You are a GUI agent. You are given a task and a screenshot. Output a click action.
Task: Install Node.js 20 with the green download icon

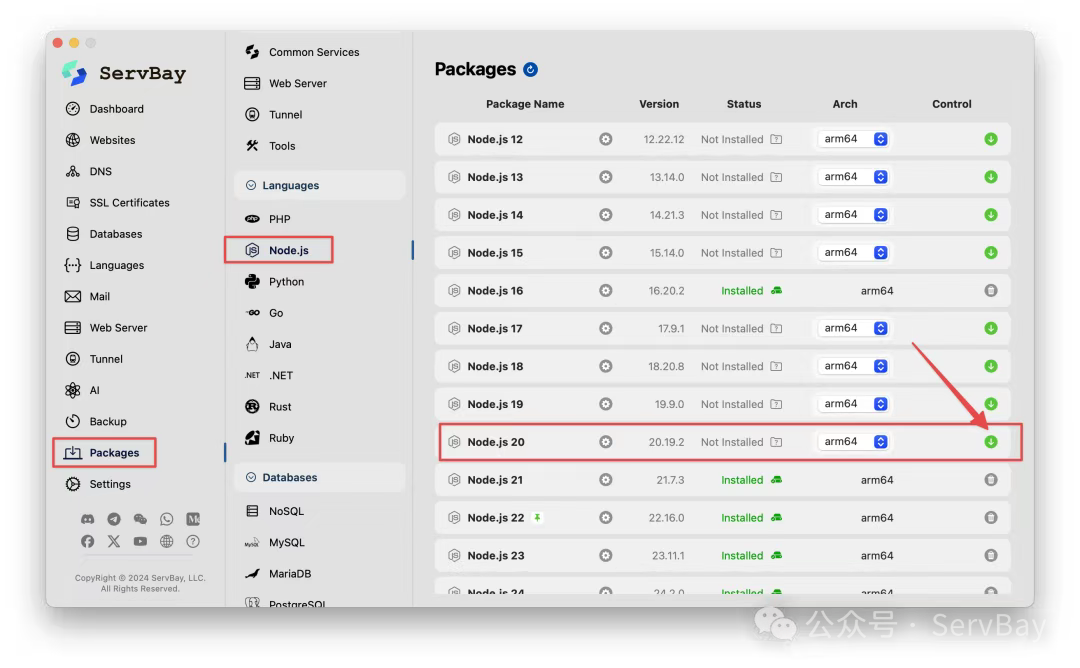click(x=990, y=442)
